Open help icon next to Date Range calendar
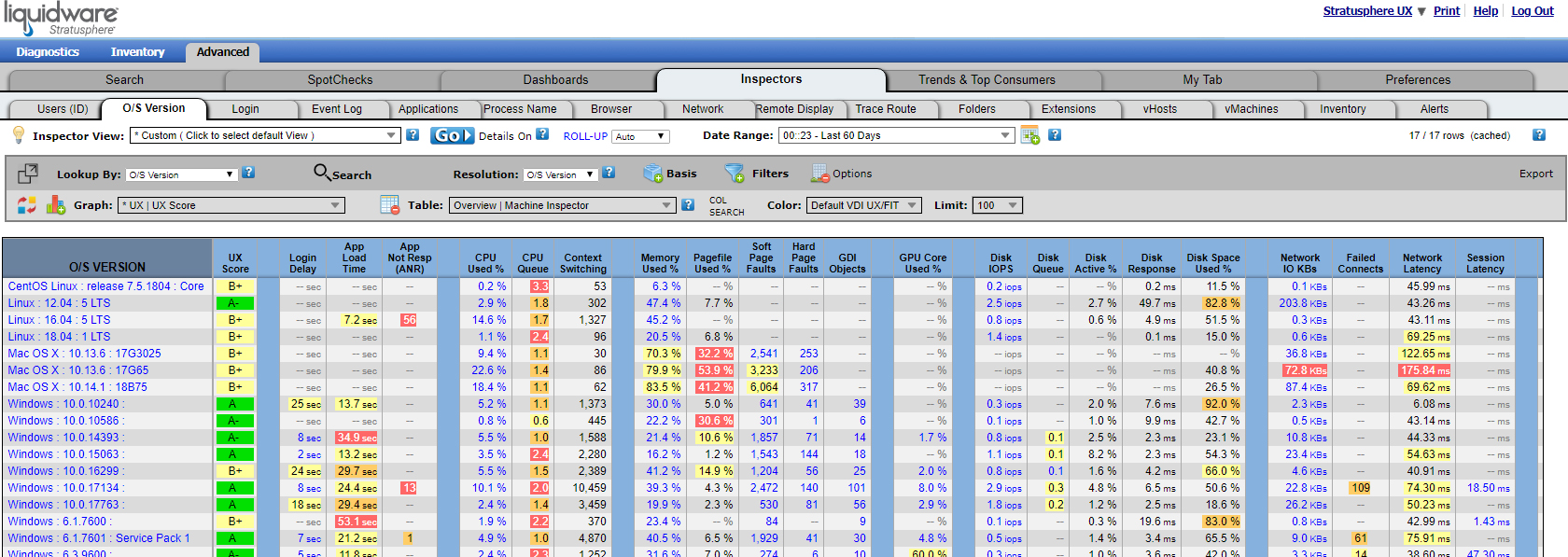Screen dimensions: 1568x557 click(x=1055, y=134)
